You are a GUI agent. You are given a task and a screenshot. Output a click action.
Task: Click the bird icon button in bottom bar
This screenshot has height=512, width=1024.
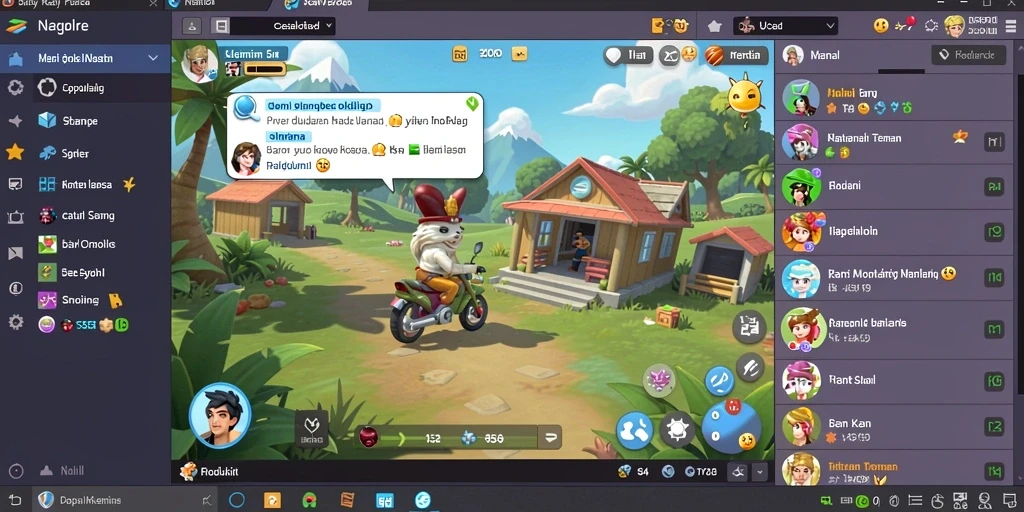coord(739,471)
